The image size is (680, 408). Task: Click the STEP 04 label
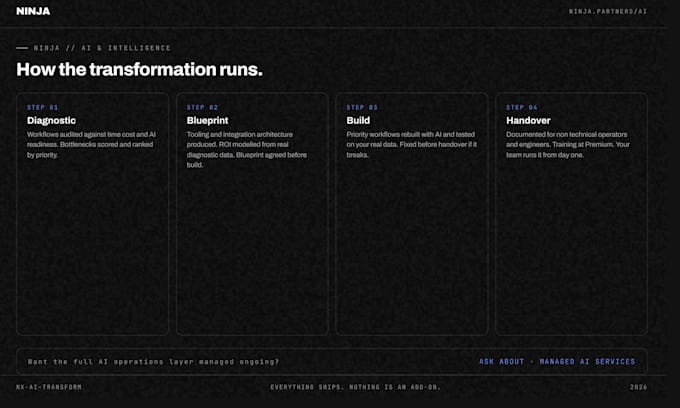[x=522, y=107]
